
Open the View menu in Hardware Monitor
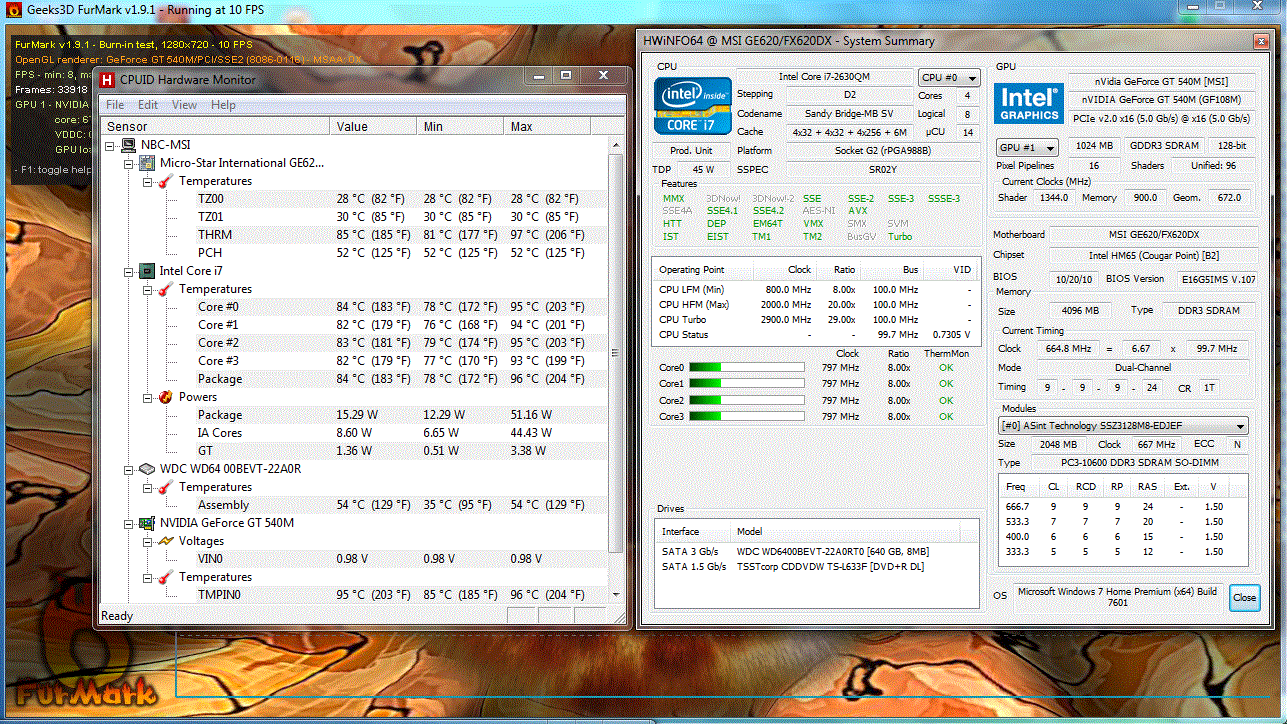pyautogui.click(x=184, y=105)
